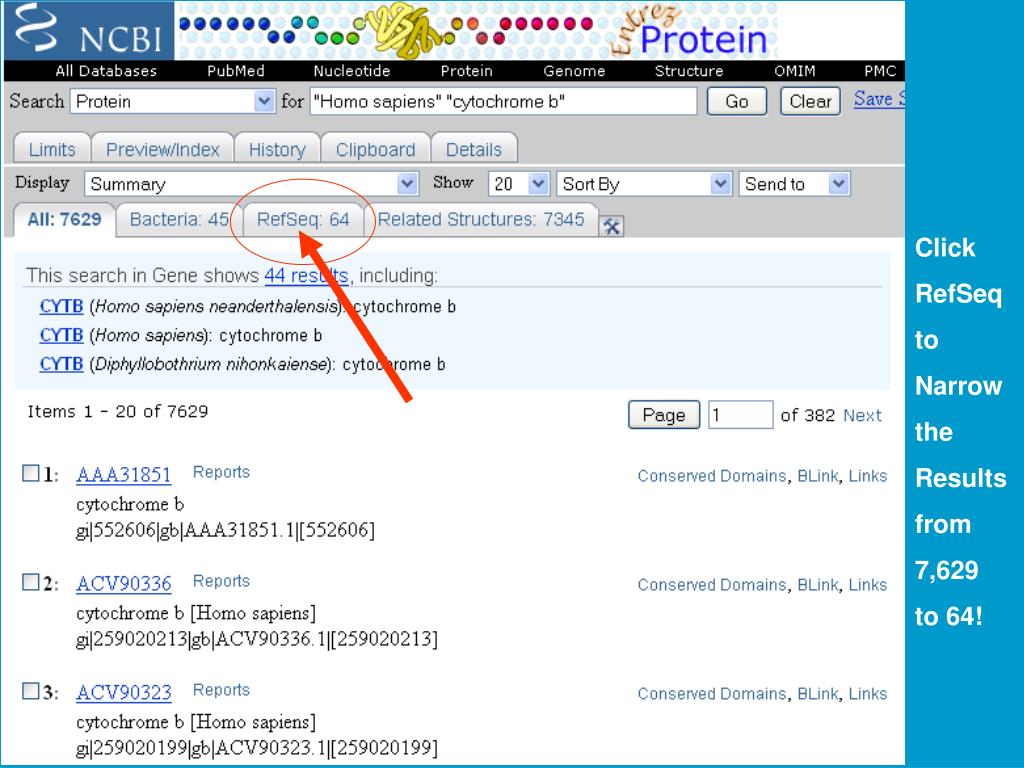
Task: Open the Display format dropdown showing Summary
Action: (251, 184)
